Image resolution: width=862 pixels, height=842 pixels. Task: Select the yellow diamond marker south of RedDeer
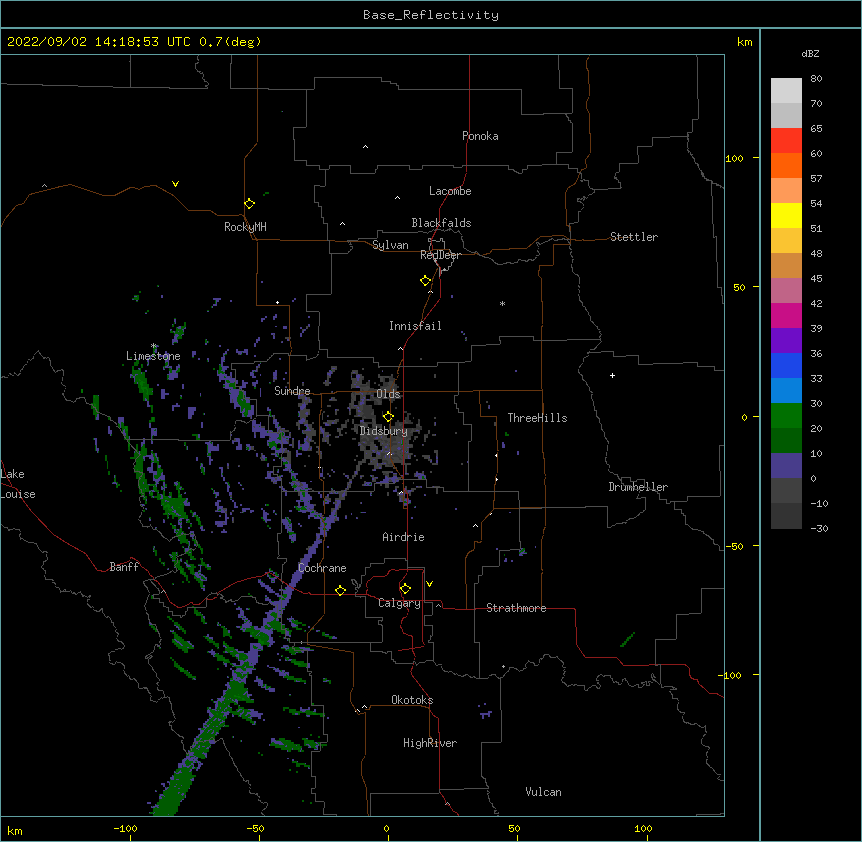click(x=425, y=281)
